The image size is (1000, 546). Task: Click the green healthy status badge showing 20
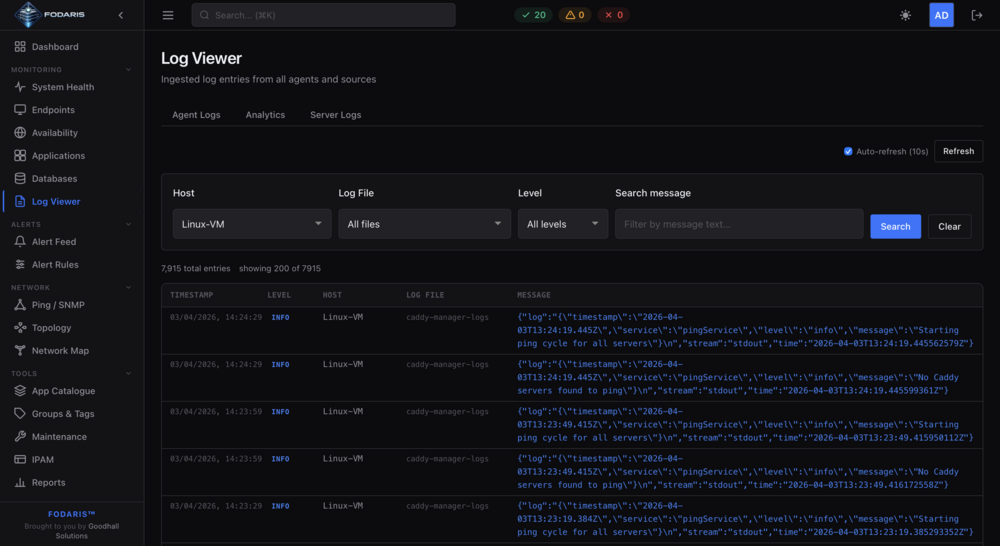(x=533, y=15)
